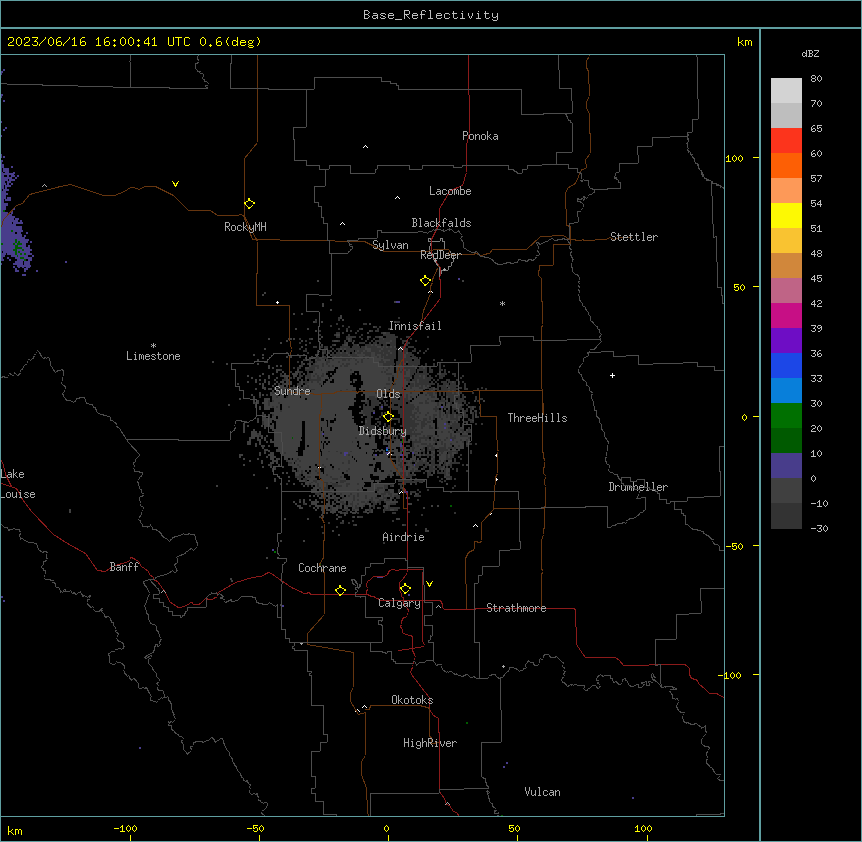This screenshot has width=862, height=842.
Task: Click the Limestone label
Action: (153, 356)
